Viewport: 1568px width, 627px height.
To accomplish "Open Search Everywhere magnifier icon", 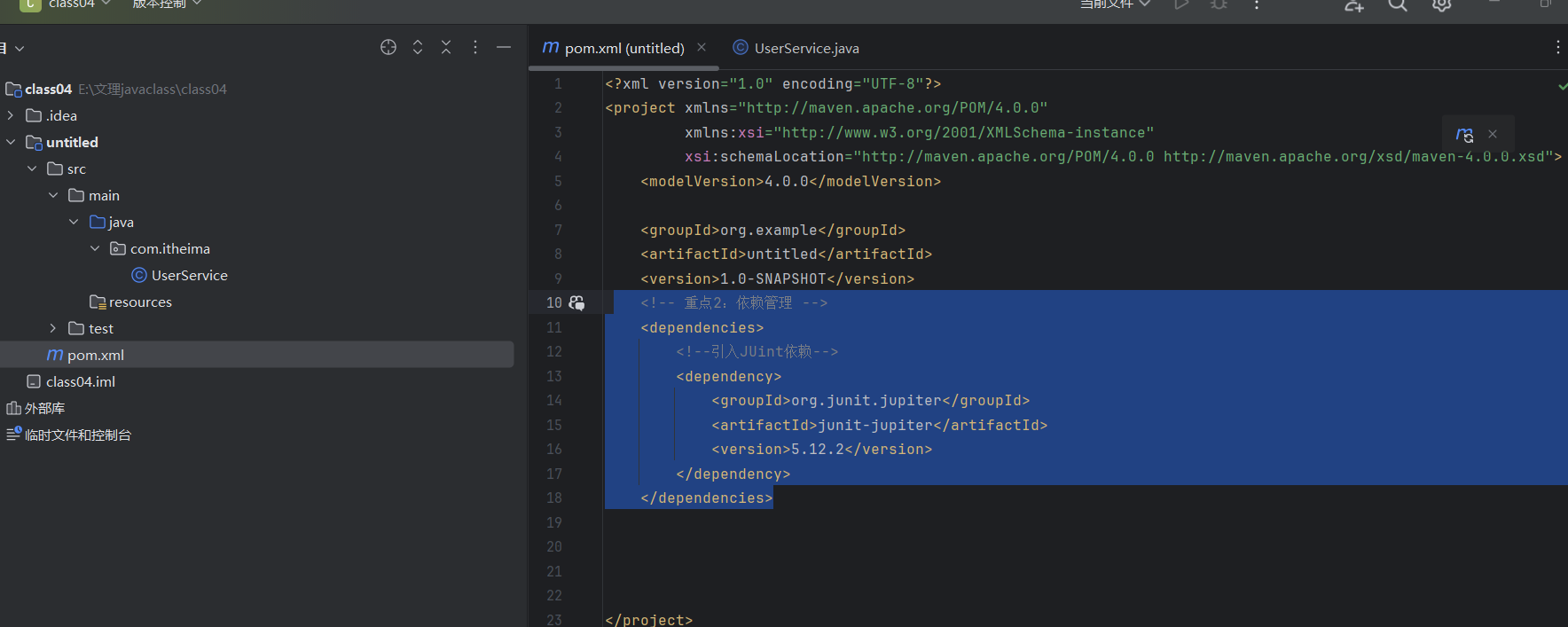I will [x=1398, y=4].
